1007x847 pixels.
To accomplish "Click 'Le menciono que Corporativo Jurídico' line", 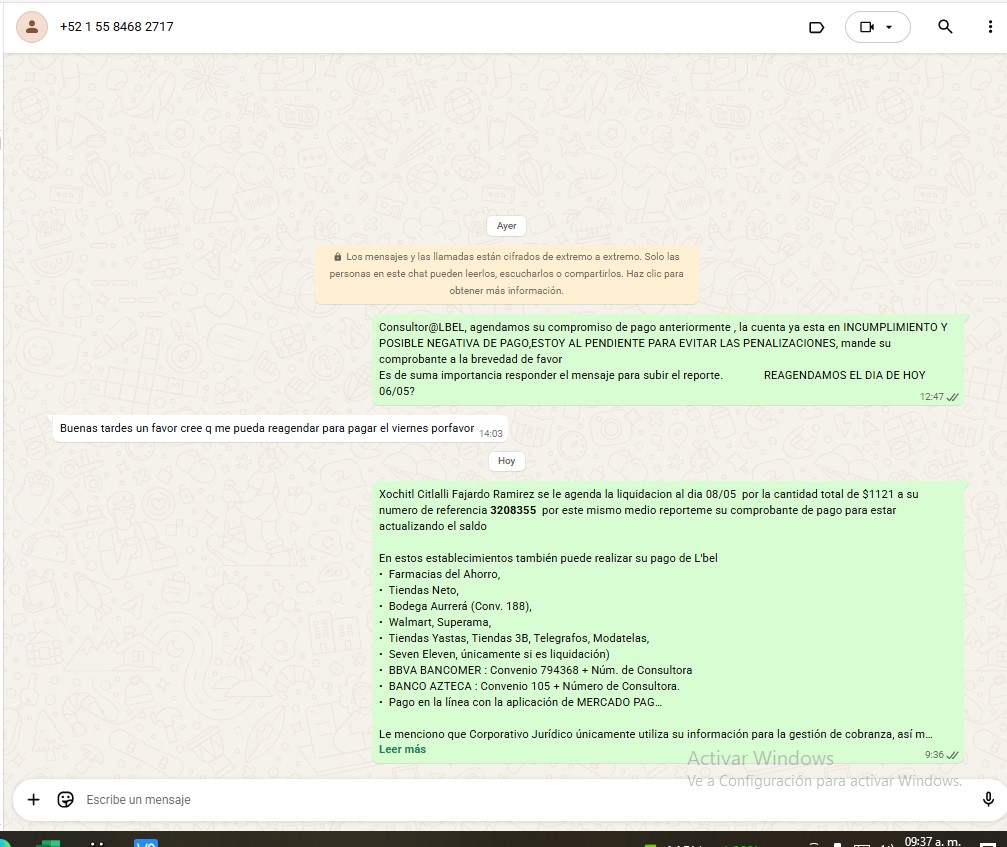I will point(655,734).
